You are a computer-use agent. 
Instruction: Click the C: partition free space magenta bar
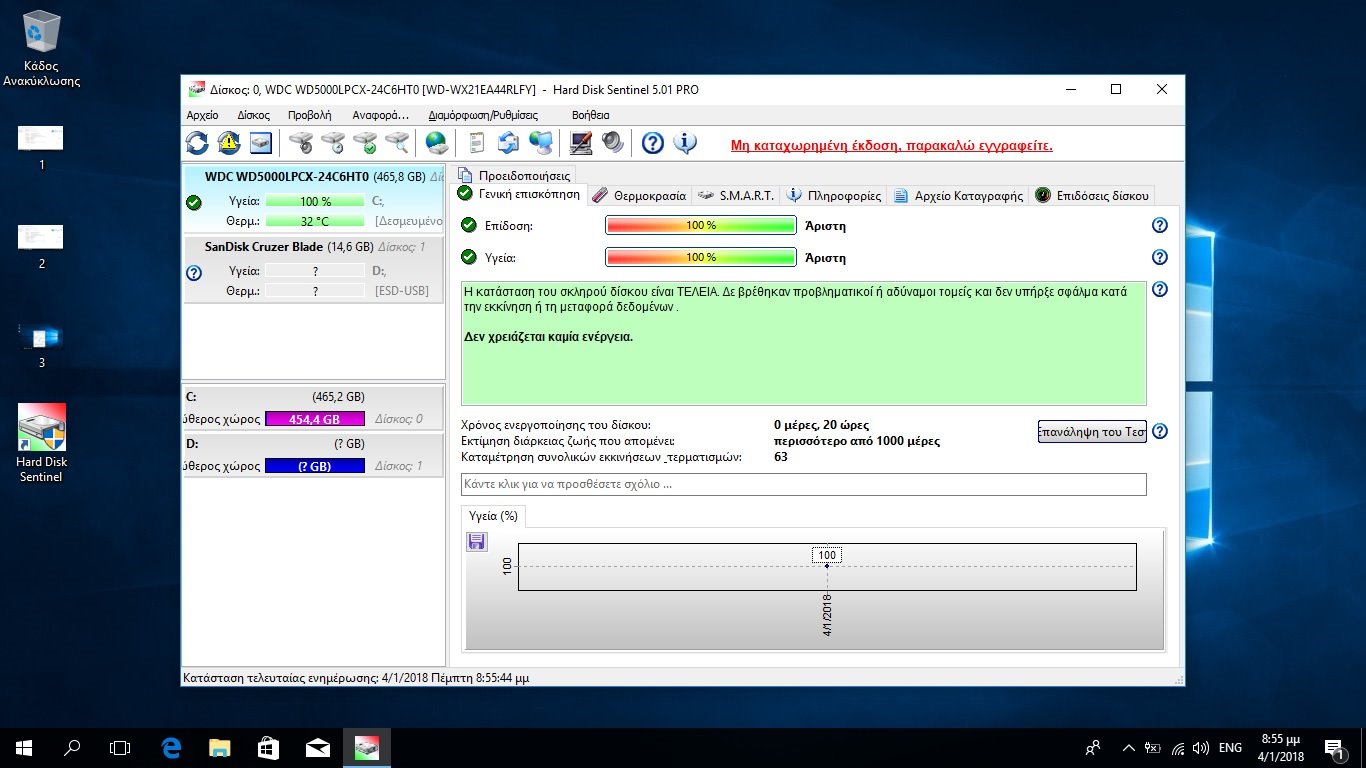click(x=315, y=419)
